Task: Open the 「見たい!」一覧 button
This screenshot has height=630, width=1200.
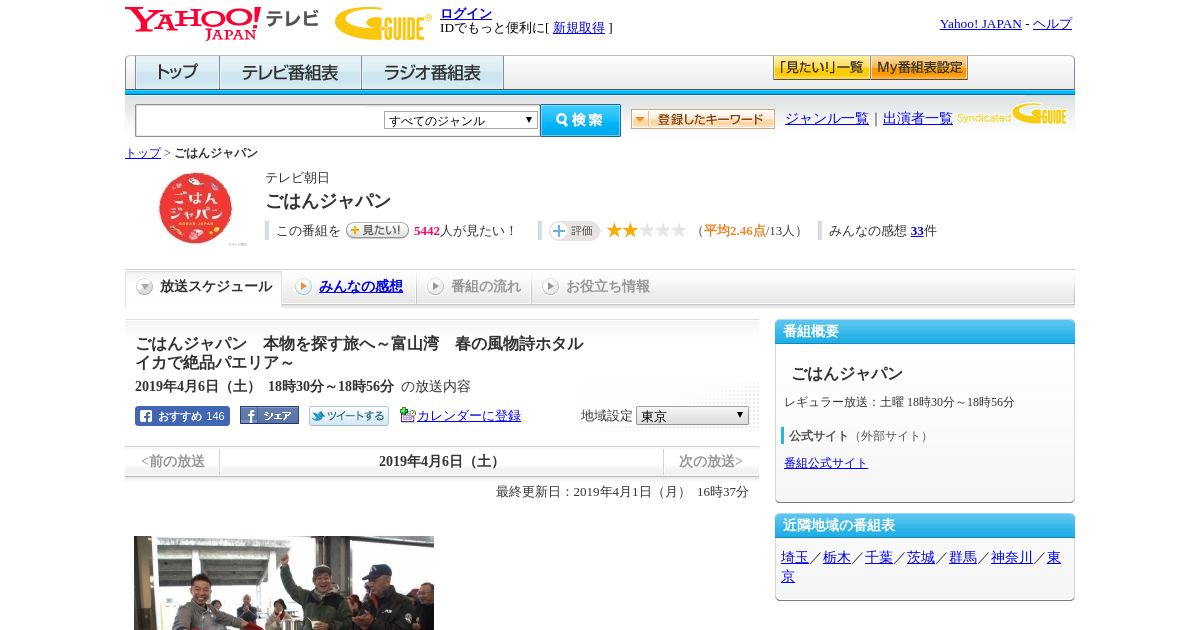Action: pos(821,68)
